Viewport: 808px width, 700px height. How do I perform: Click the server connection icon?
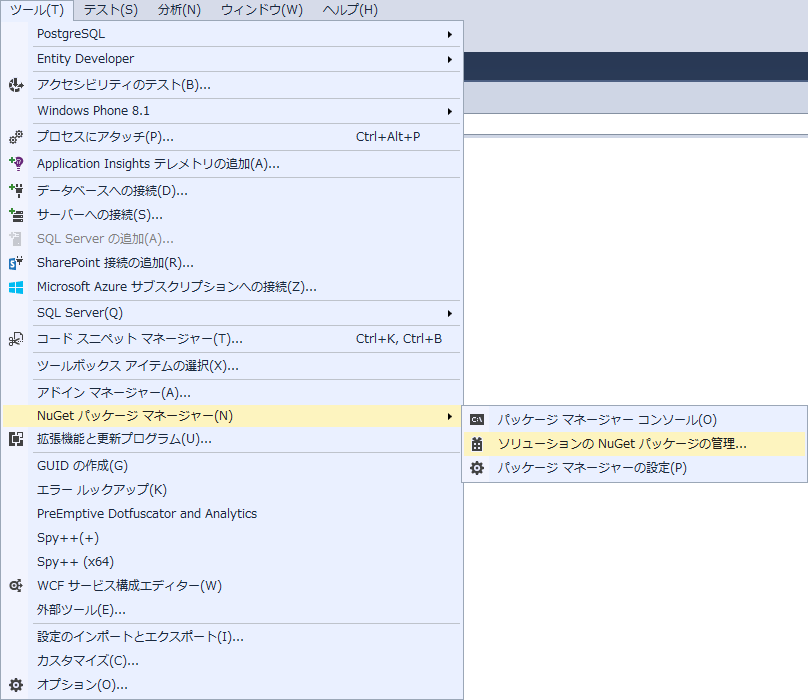(x=16, y=214)
